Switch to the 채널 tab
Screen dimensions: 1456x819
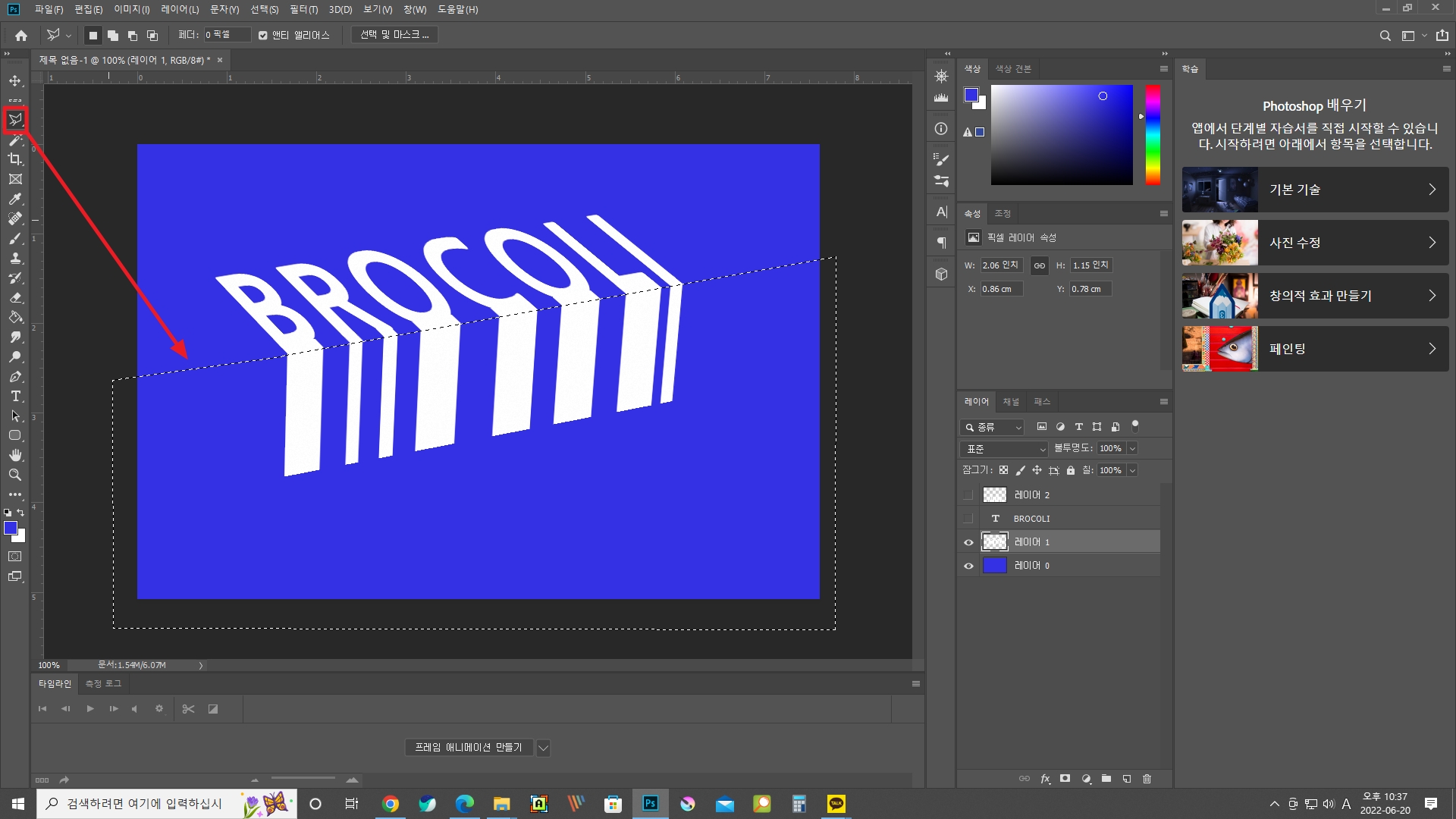[x=1011, y=402]
